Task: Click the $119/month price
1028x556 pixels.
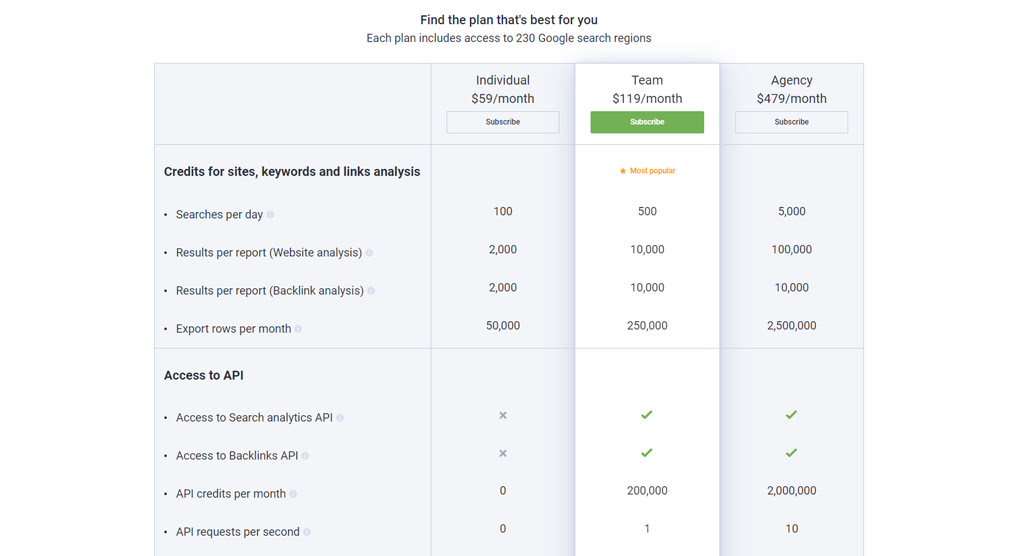Action: pos(647,98)
